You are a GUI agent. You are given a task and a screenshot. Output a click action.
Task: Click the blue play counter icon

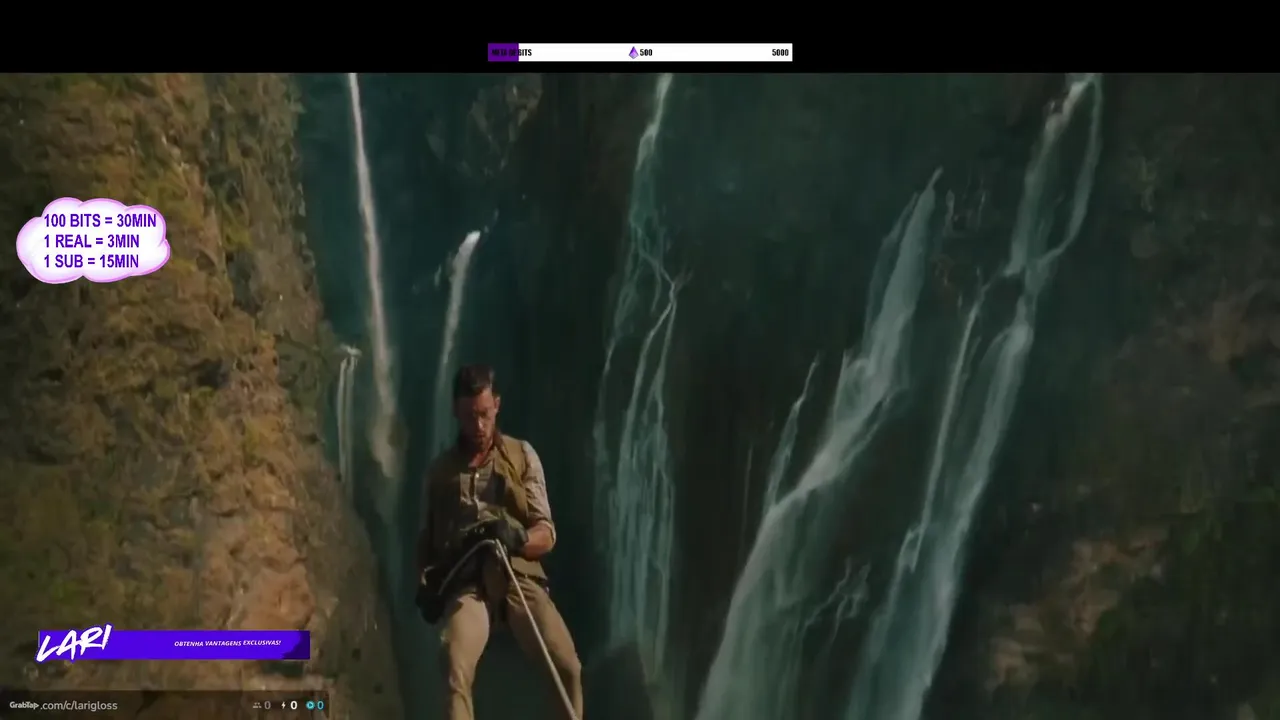pyautogui.click(x=310, y=706)
